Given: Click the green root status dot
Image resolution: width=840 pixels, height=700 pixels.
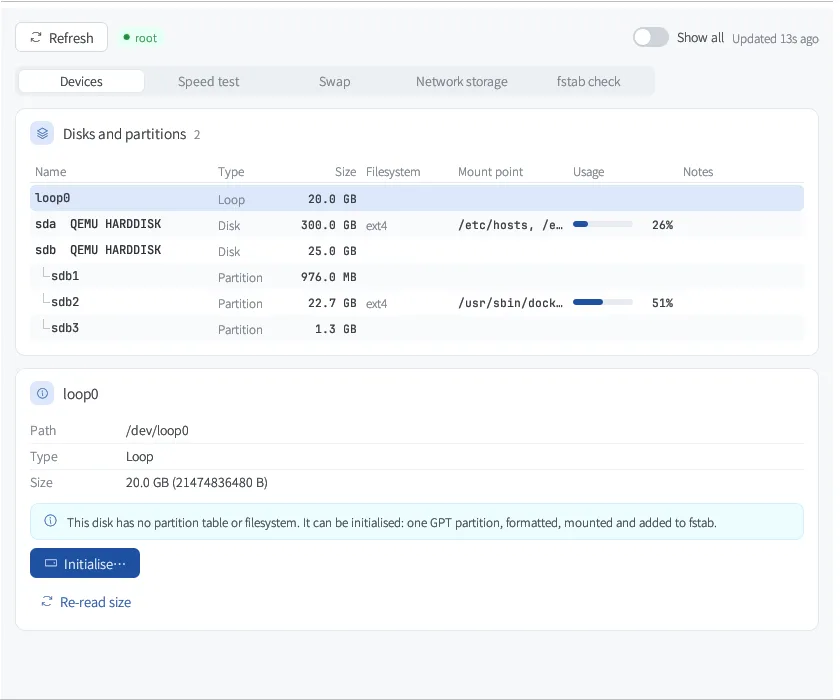Looking at the screenshot, I should (x=126, y=37).
